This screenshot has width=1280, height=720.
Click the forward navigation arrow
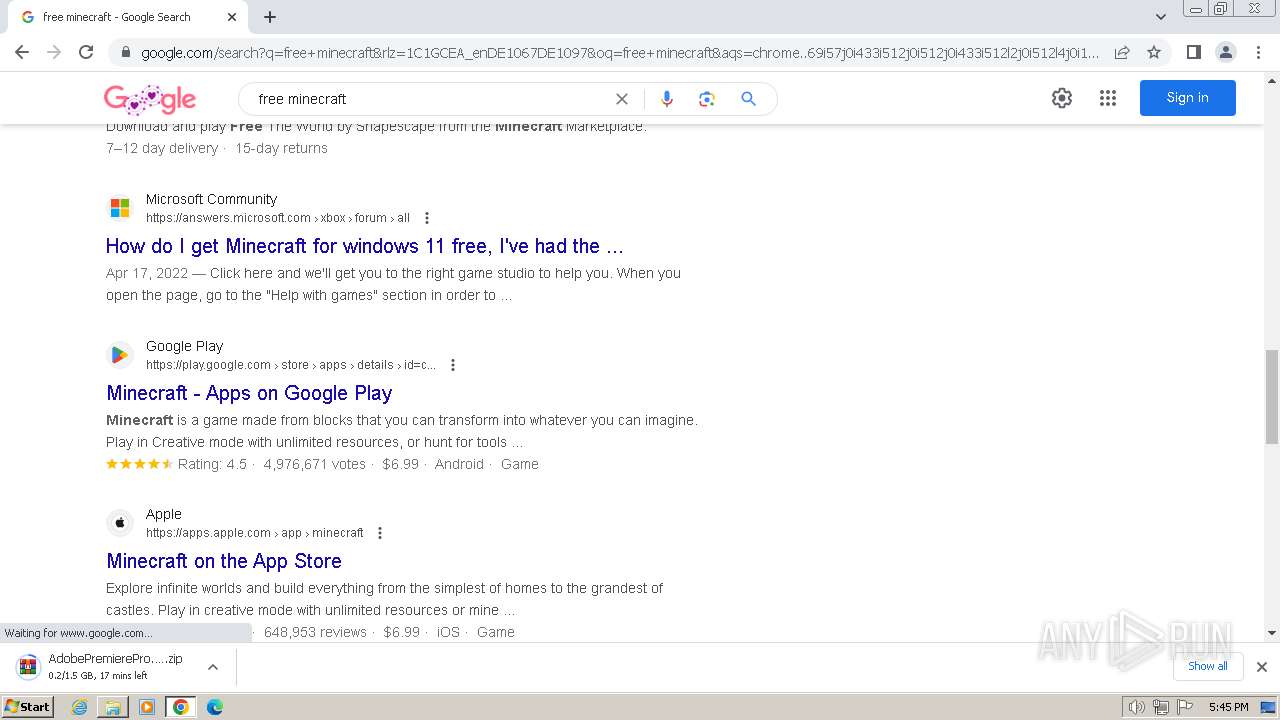point(54,52)
